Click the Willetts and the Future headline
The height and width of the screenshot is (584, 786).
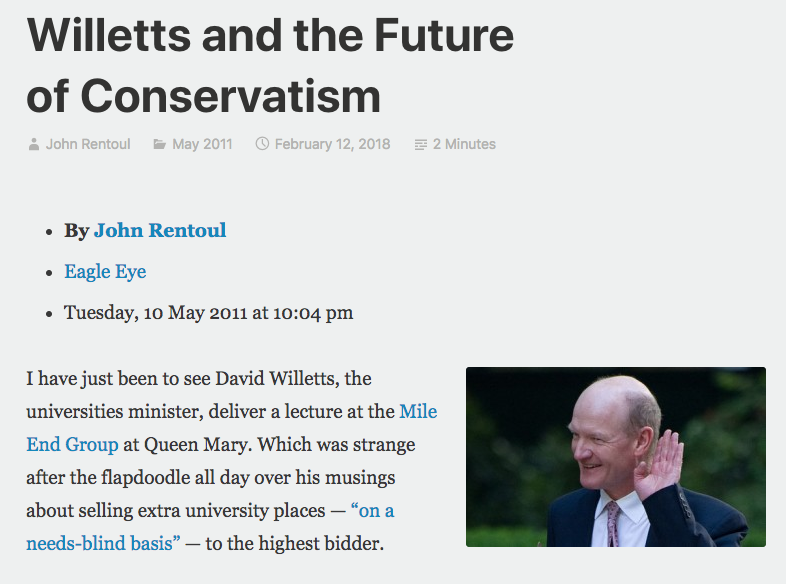[270, 36]
